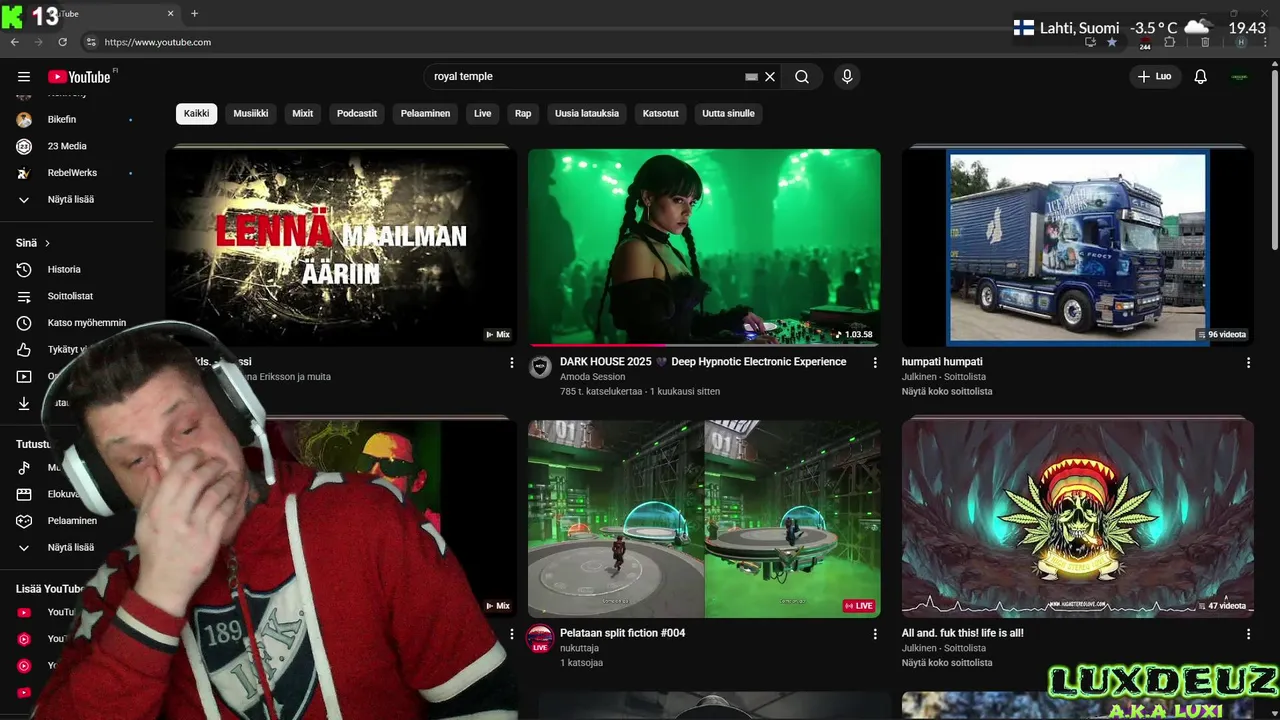Open the rasta skull playlist thumbnail
The height and width of the screenshot is (720, 1280).
tap(1077, 519)
